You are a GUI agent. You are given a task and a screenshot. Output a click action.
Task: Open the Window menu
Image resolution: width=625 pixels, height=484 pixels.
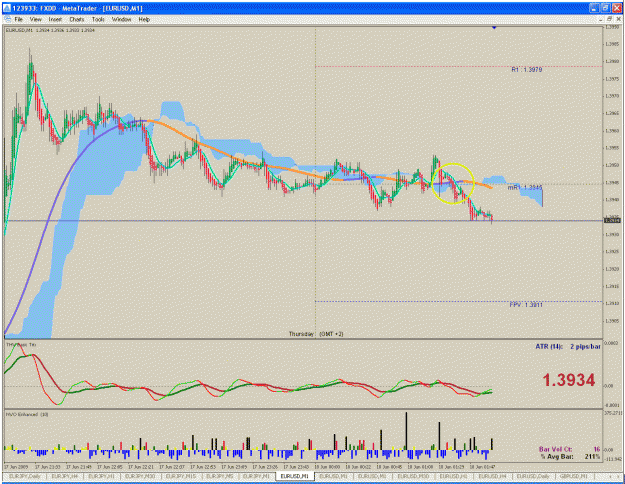121,19
